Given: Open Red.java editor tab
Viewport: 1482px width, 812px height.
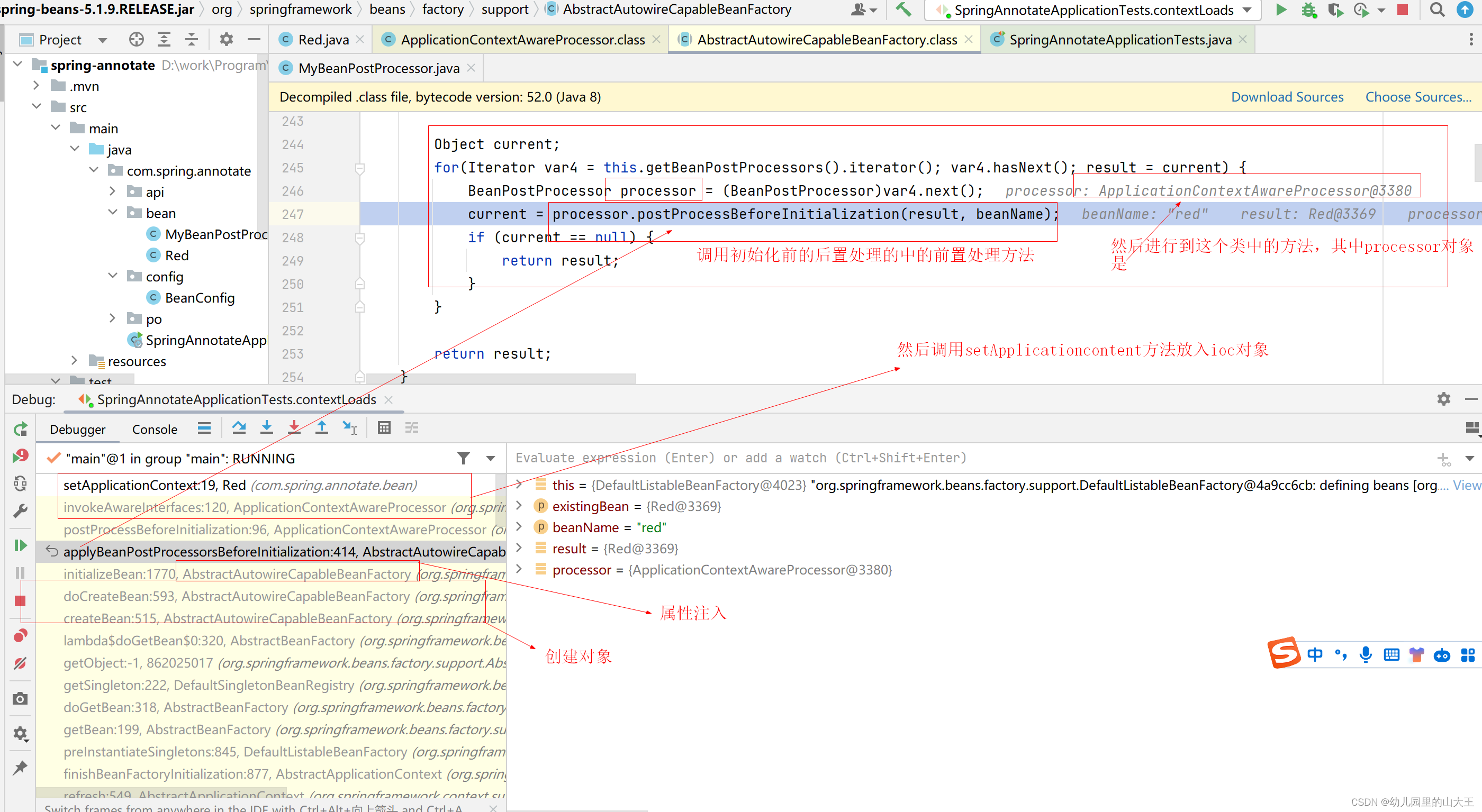Looking at the screenshot, I should coord(323,40).
